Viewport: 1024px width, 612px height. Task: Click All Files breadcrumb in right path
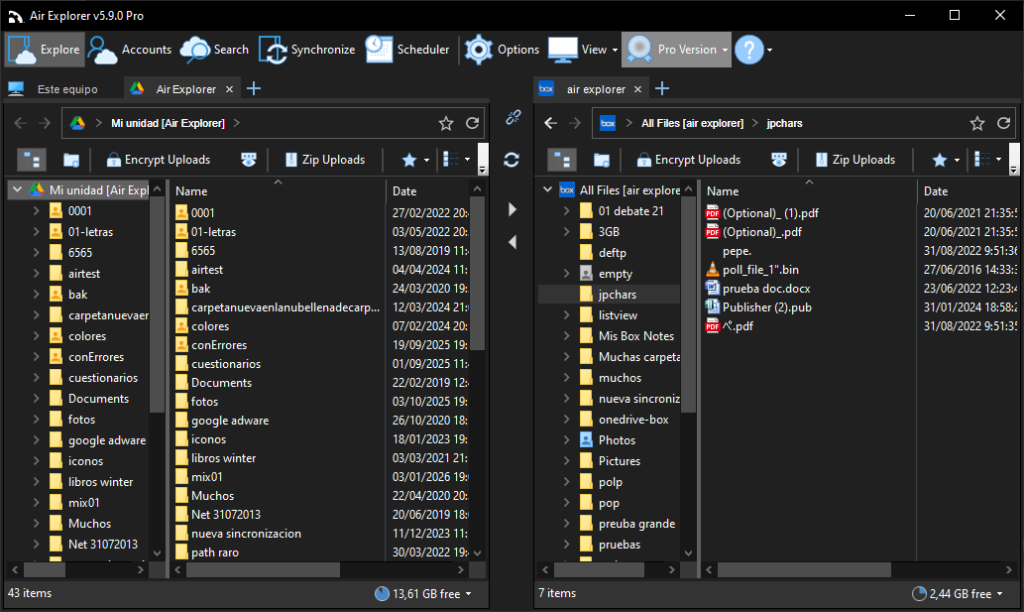click(x=692, y=123)
